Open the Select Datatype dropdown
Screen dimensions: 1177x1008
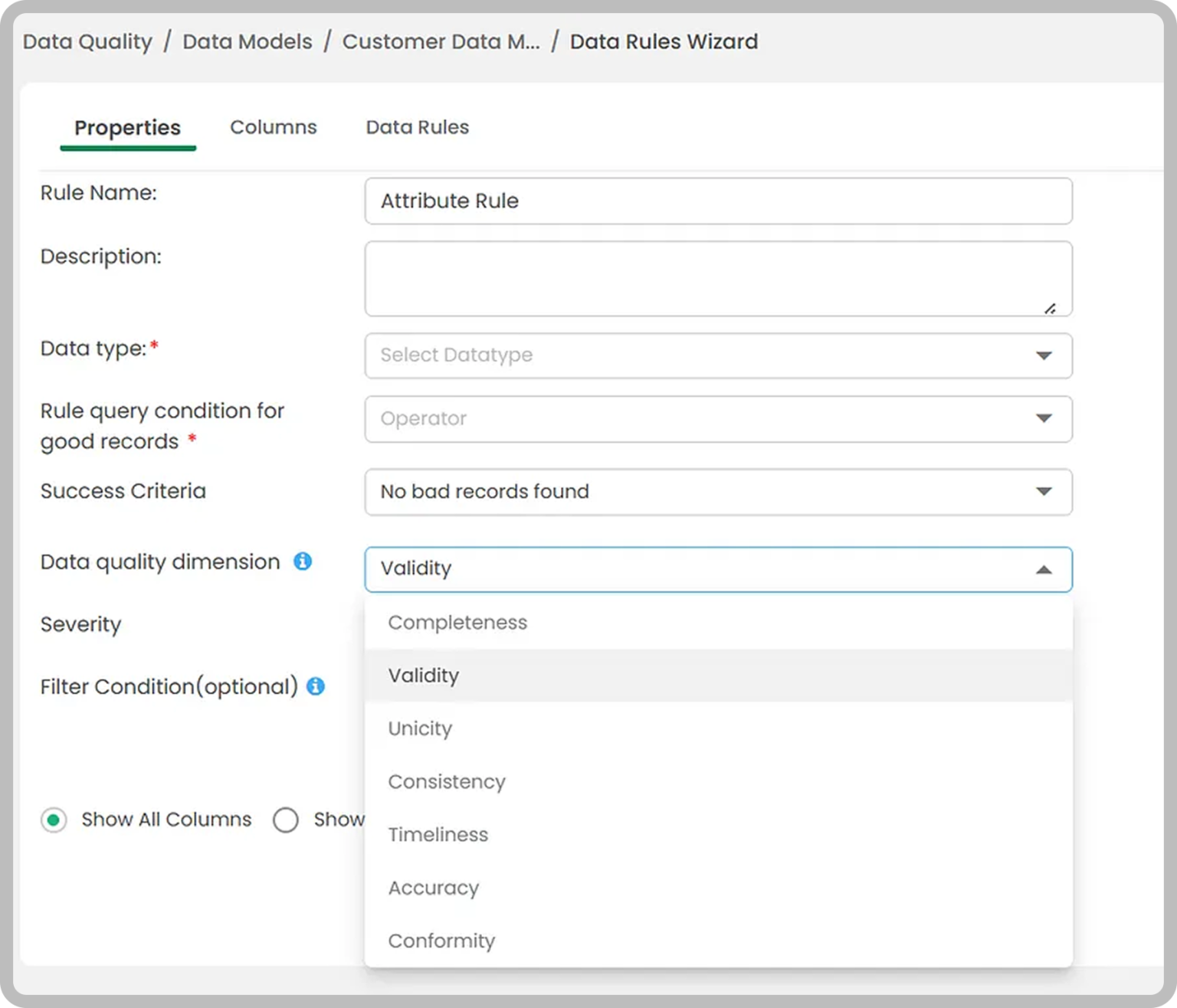tap(719, 355)
